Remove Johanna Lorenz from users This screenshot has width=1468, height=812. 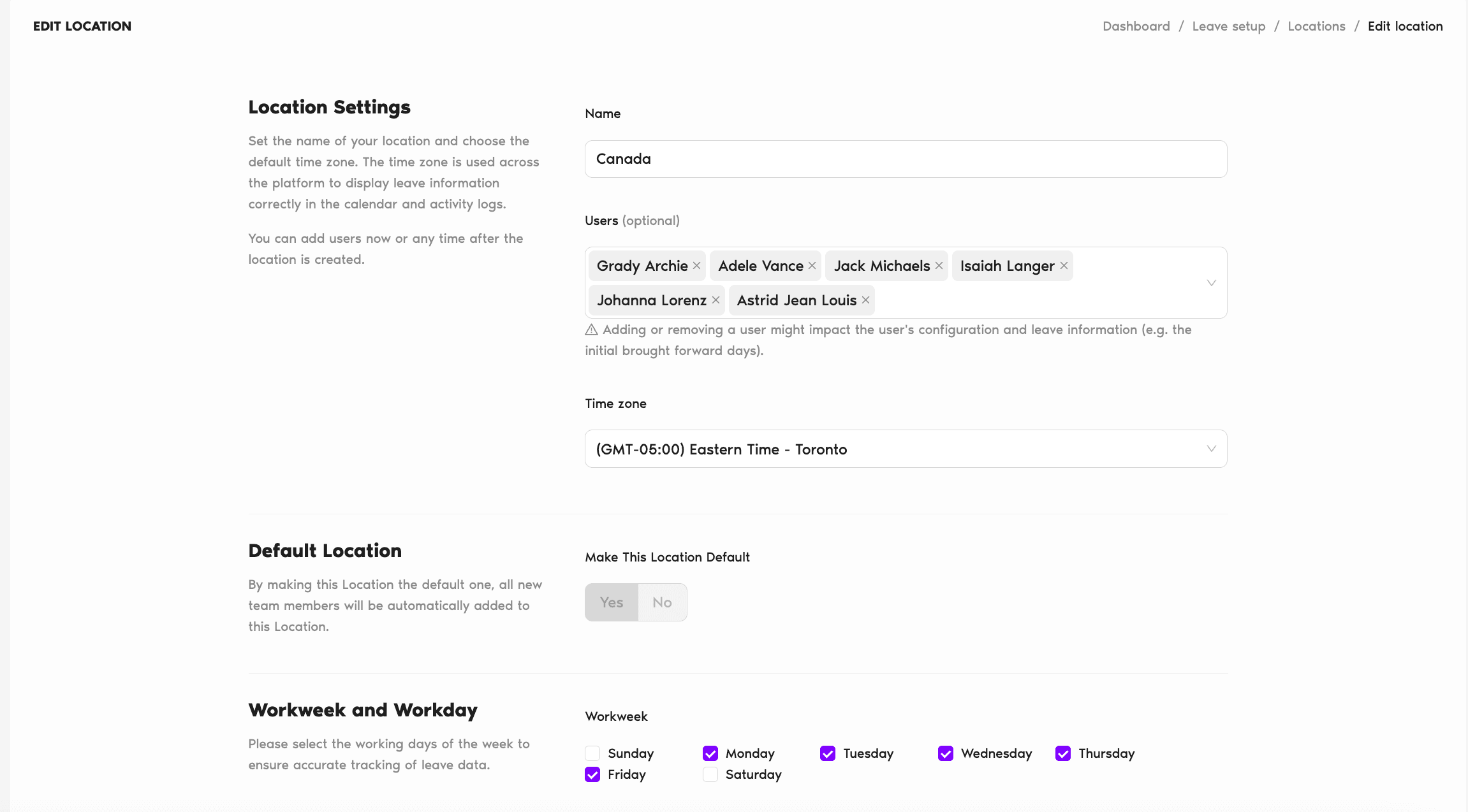[x=716, y=300]
